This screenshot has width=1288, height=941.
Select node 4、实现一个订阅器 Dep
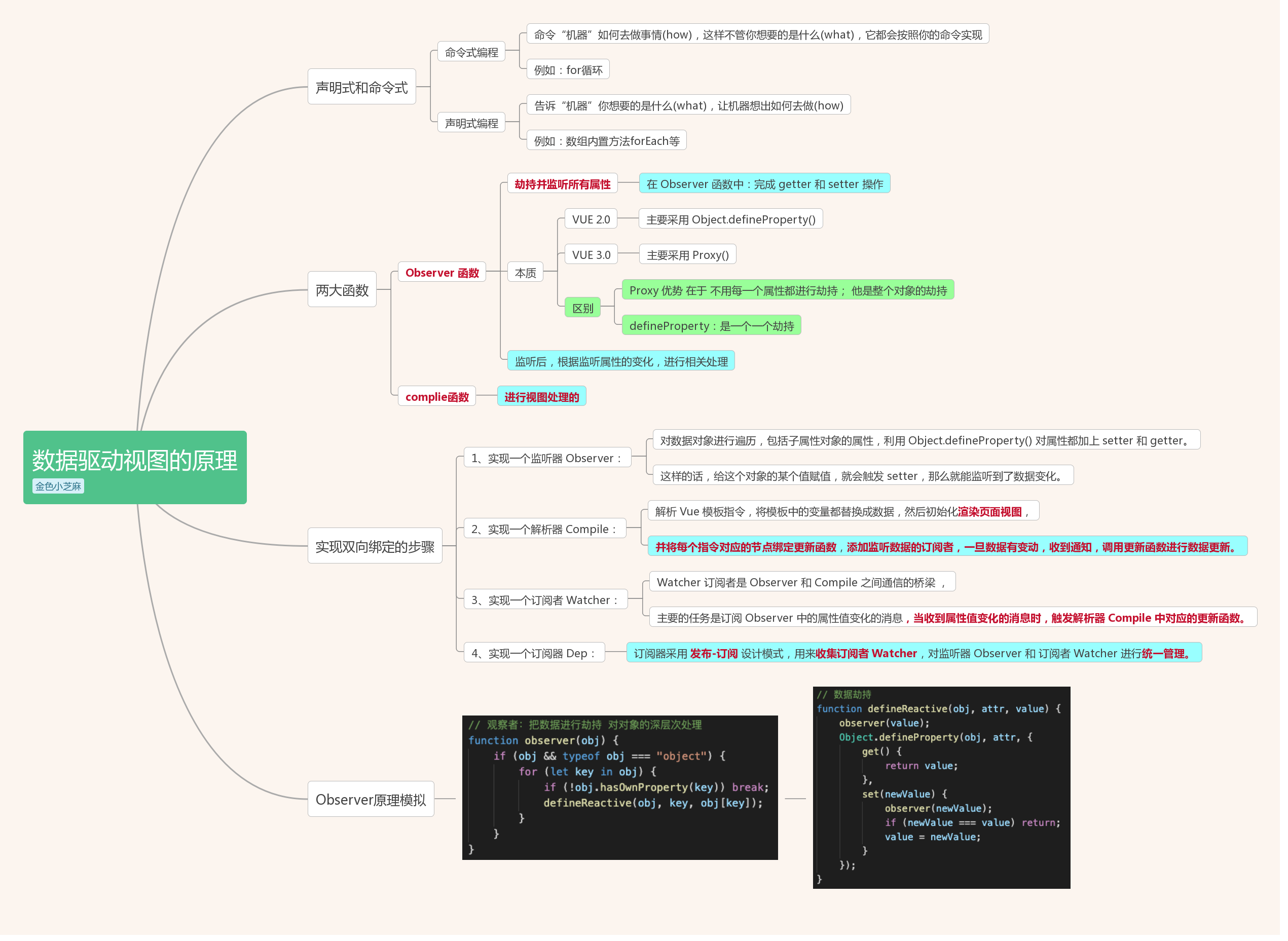[x=533, y=653]
